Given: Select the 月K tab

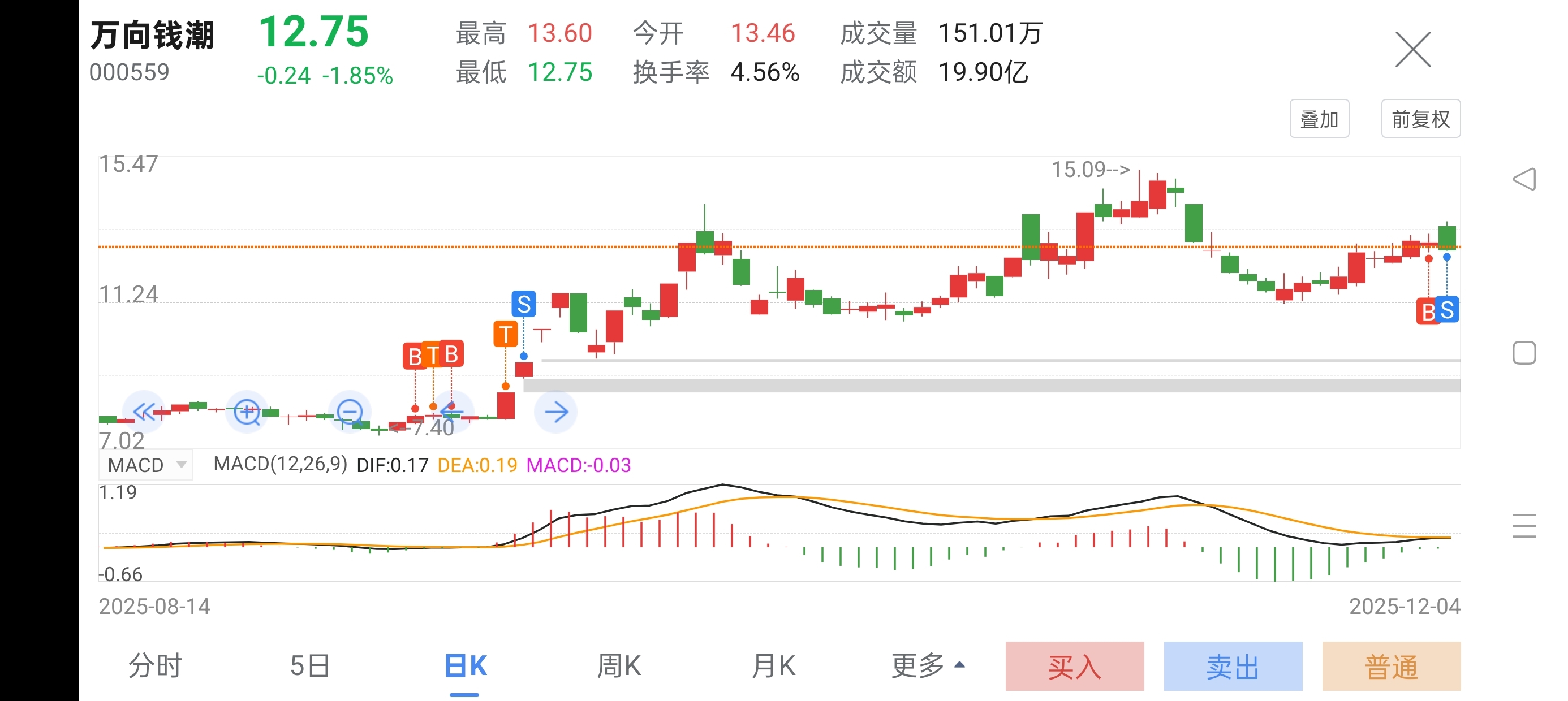Looking at the screenshot, I should tap(773, 666).
